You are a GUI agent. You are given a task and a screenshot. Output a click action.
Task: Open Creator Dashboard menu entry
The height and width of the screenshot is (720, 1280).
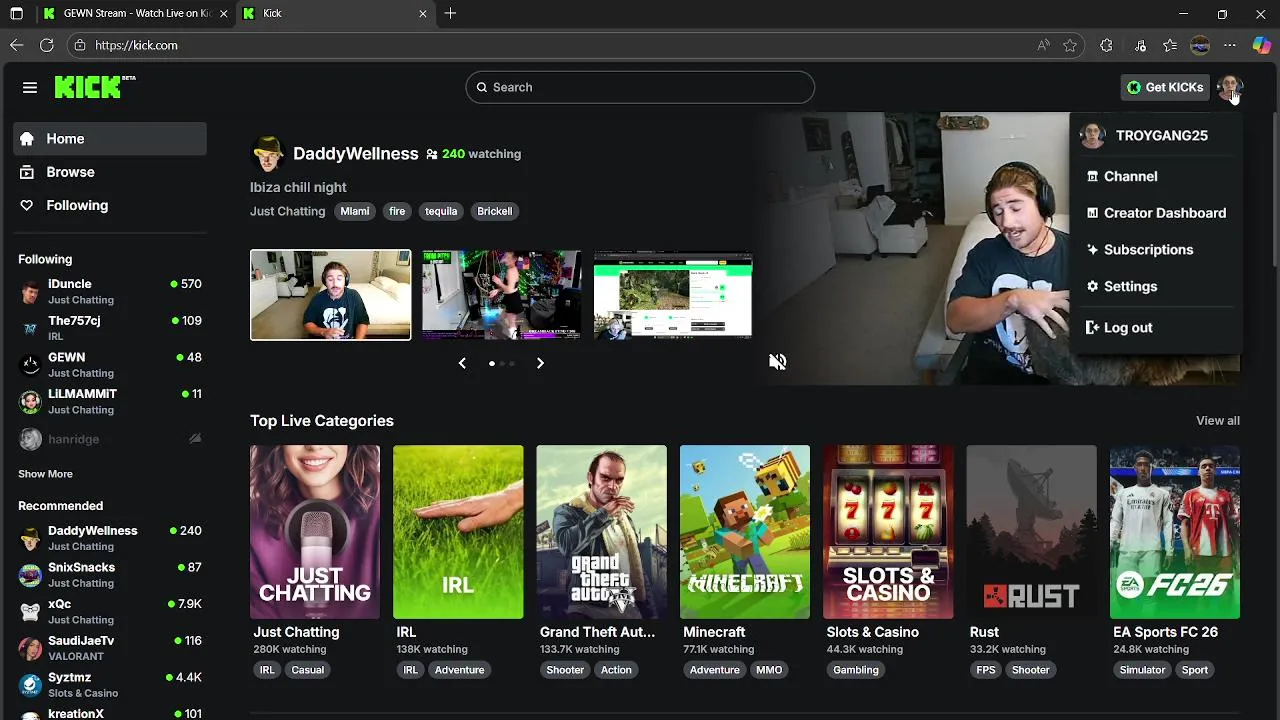1156,213
